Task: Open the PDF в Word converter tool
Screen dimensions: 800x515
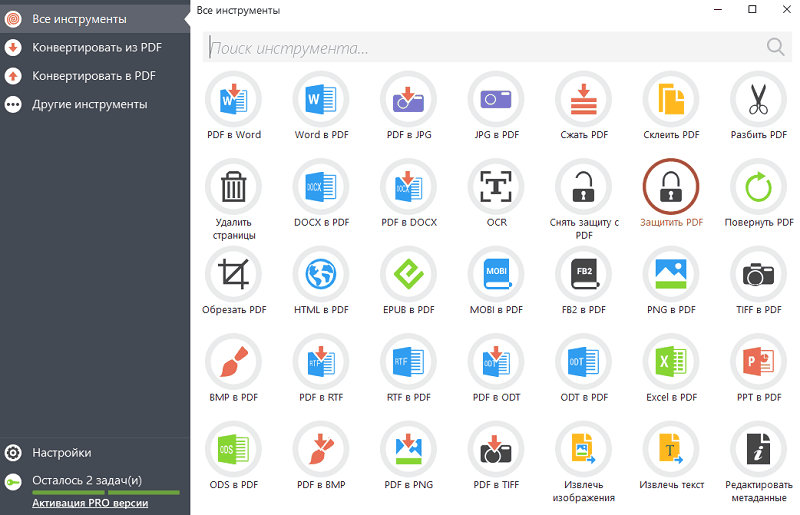Action: click(233, 99)
